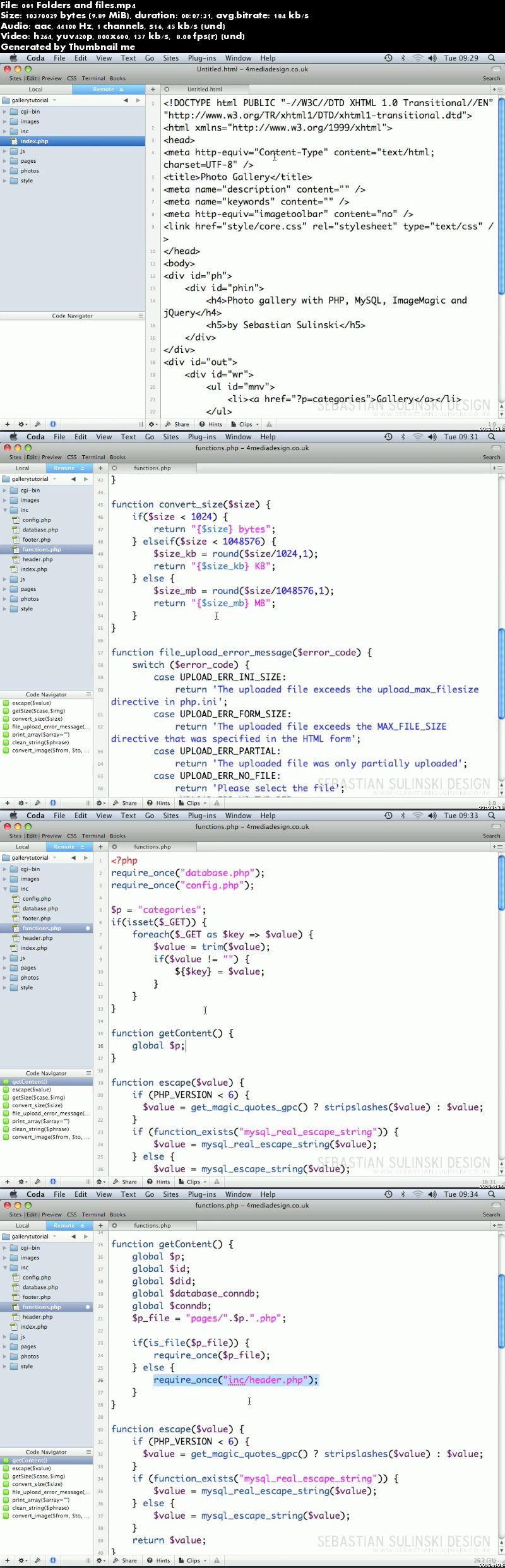Click Sites in the 09:34 frame toolbar
This screenshot has height=1568, width=505.
click(16, 1215)
